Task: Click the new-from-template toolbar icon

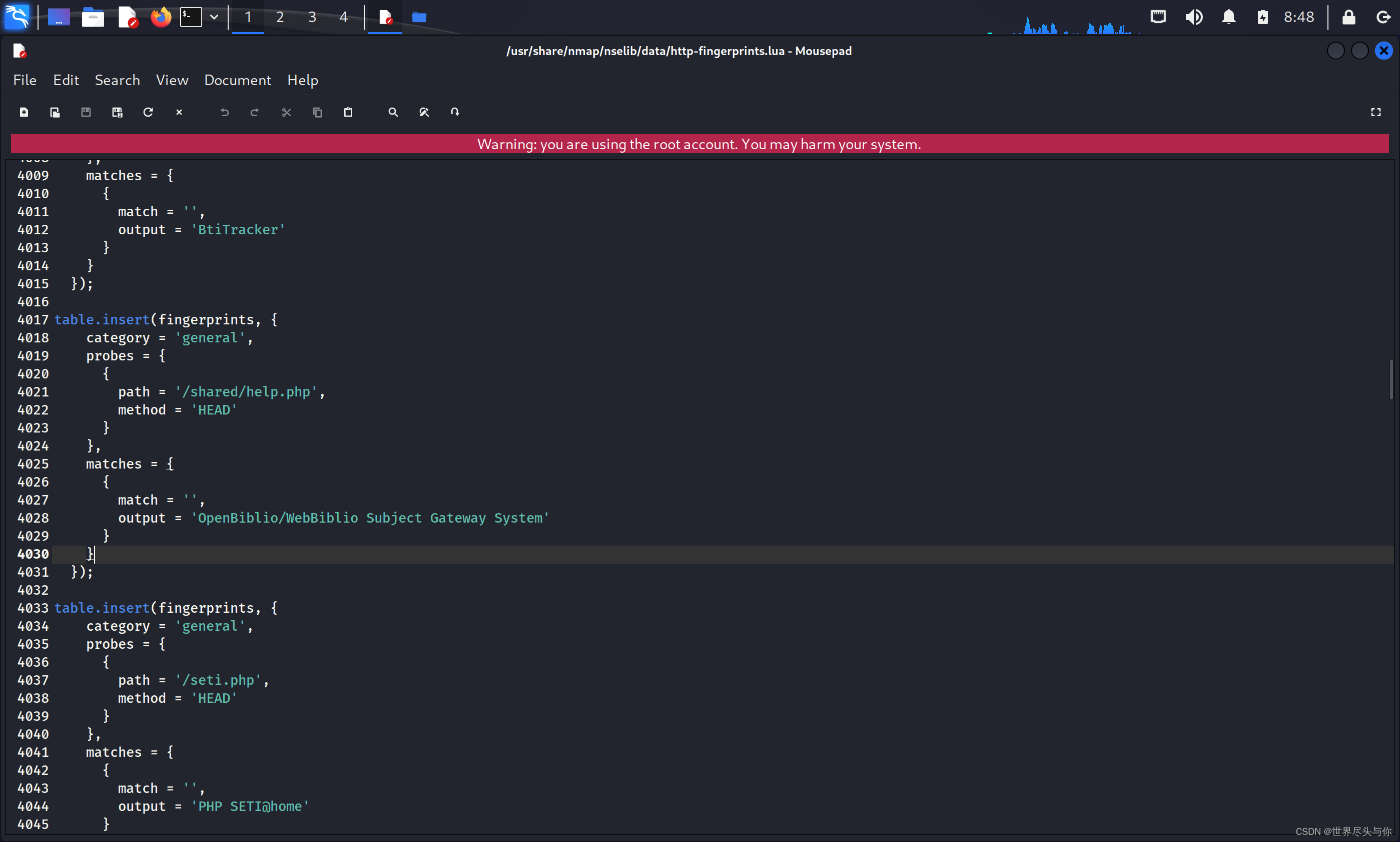Action: [x=55, y=112]
